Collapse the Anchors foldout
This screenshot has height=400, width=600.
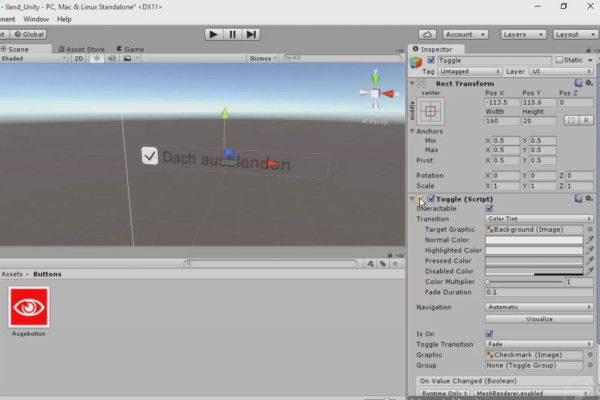coord(412,131)
